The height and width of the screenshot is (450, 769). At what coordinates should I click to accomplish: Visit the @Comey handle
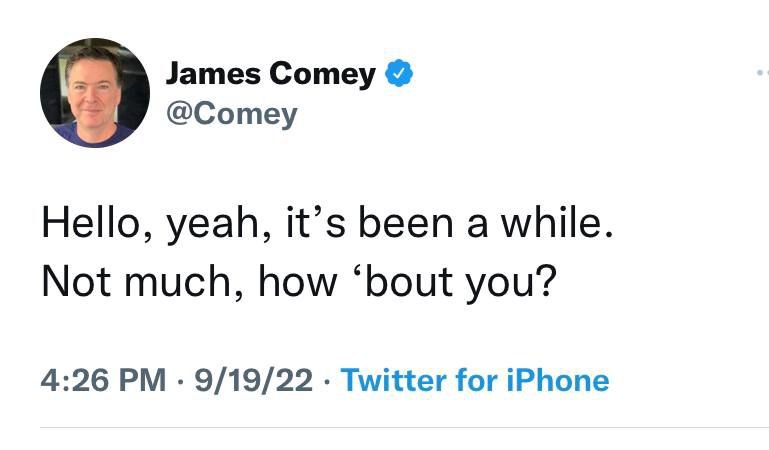[231, 114]
